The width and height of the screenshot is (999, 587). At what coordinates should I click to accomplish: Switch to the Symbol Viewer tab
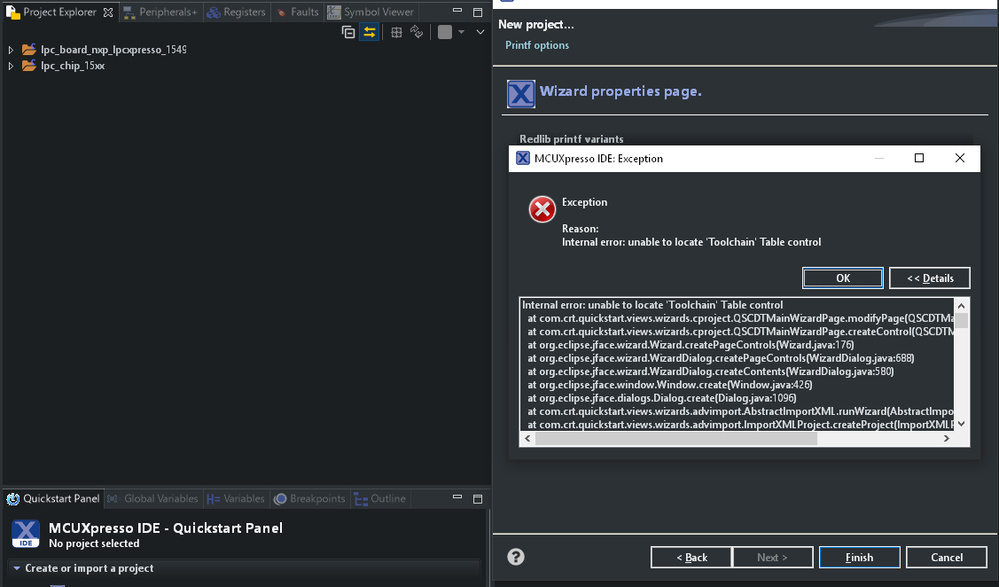tap(371, 12)
